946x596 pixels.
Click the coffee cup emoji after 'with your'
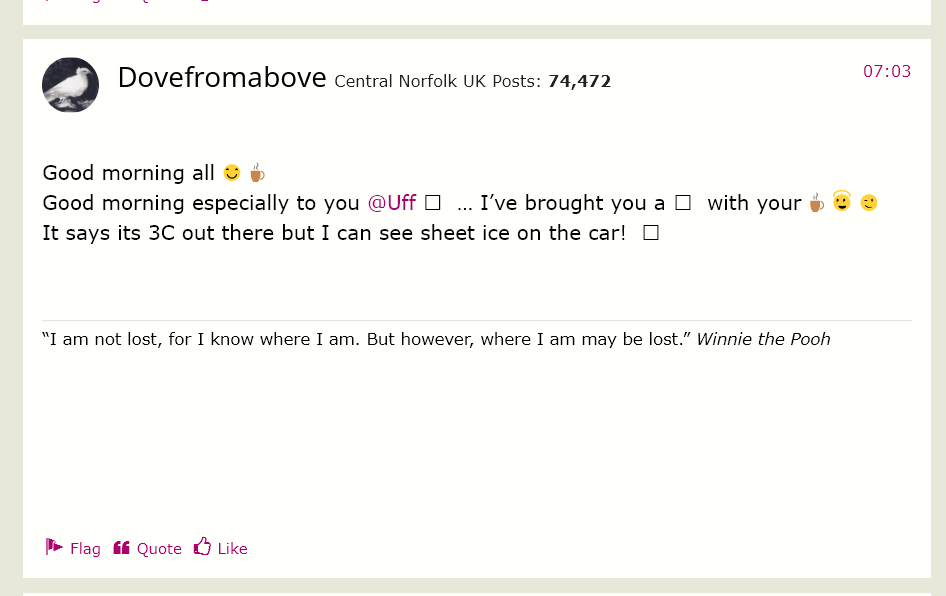[x=816, y=203]
